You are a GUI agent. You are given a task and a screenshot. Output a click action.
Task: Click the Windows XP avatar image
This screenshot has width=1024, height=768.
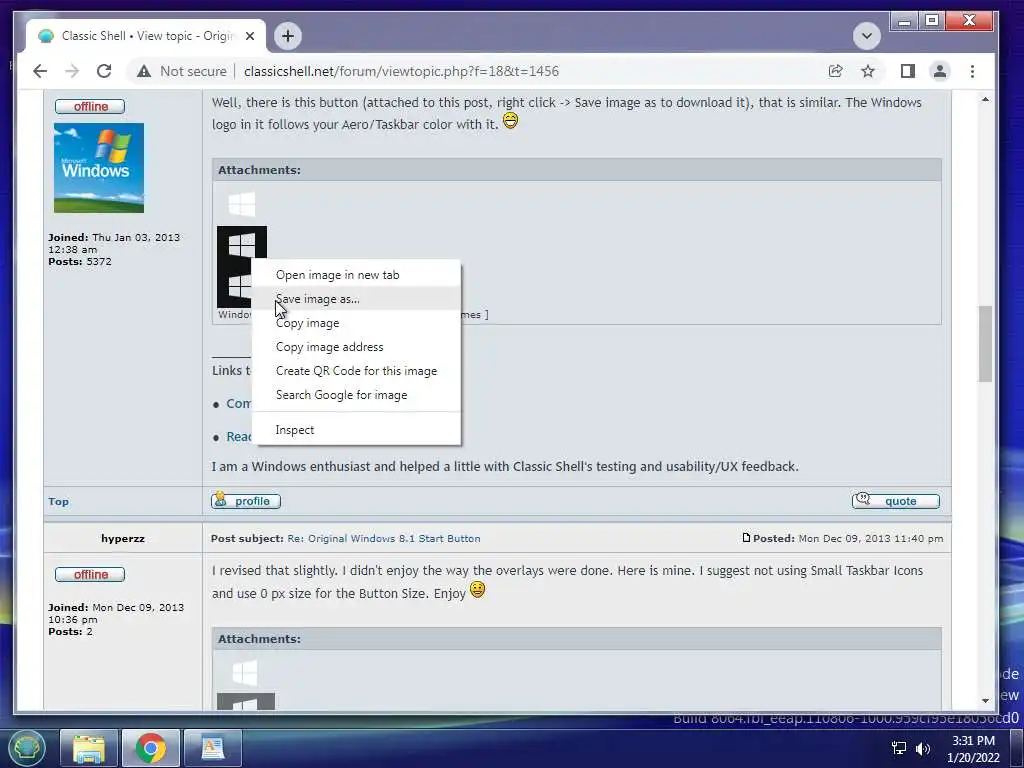coord(99,168)
